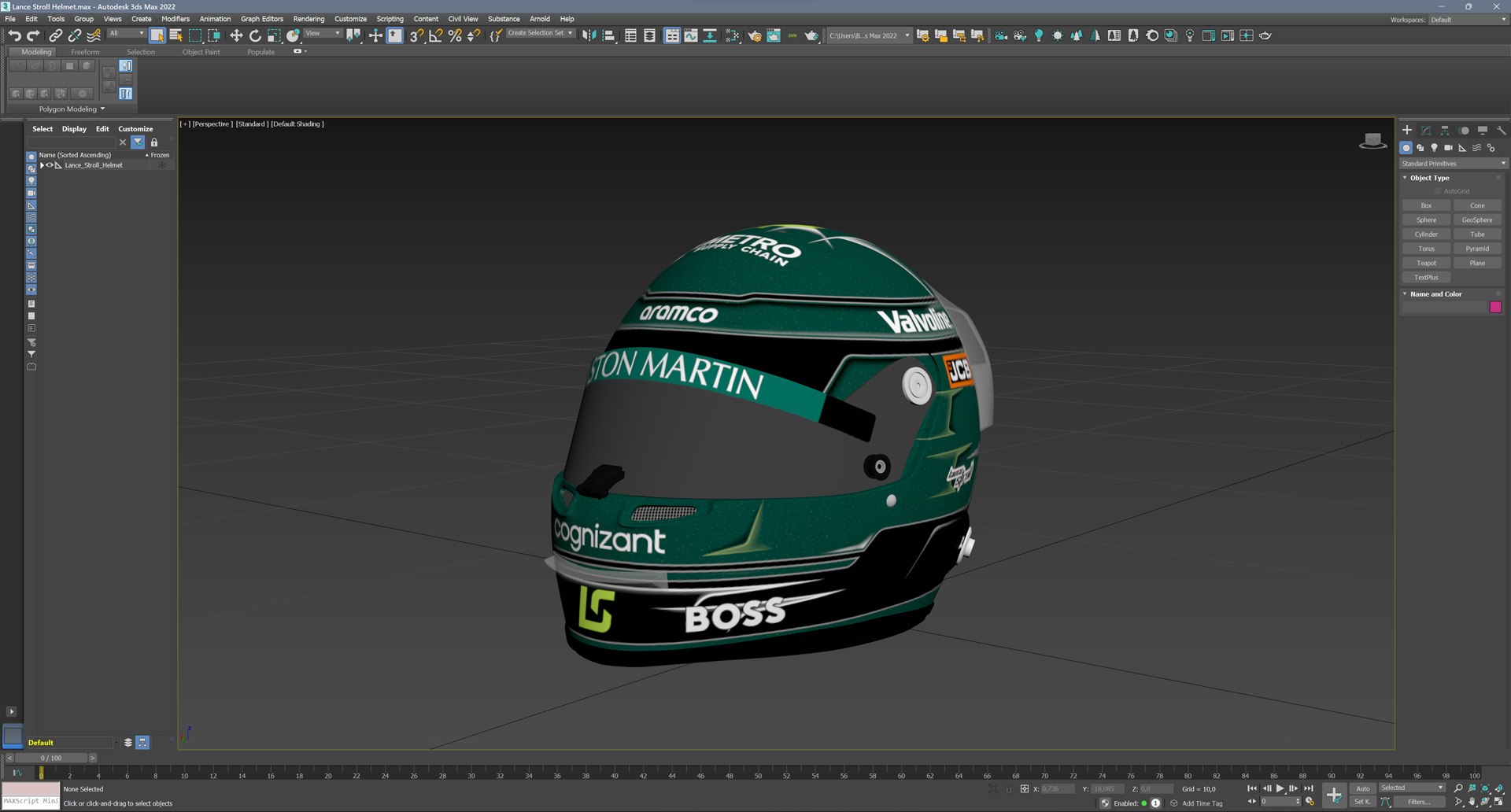Open Key Filters curve icon
The height and width of the screenshot is (812, 1511).
tap(1385, 802)
